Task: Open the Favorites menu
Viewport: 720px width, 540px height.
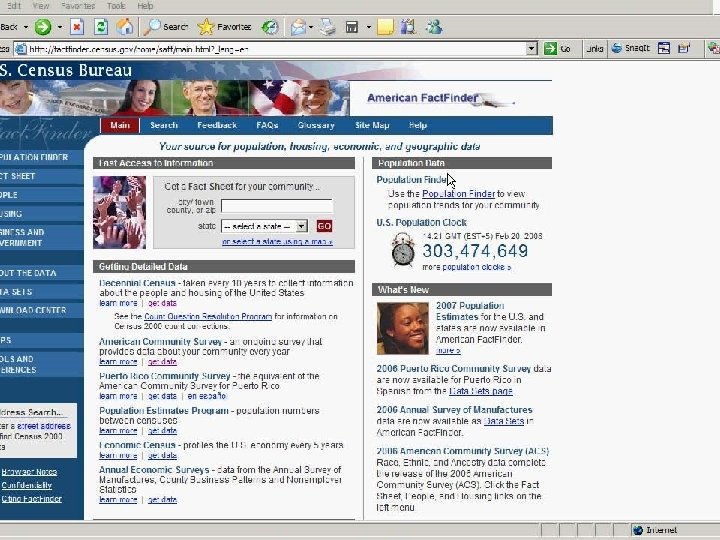Action: 78,6
